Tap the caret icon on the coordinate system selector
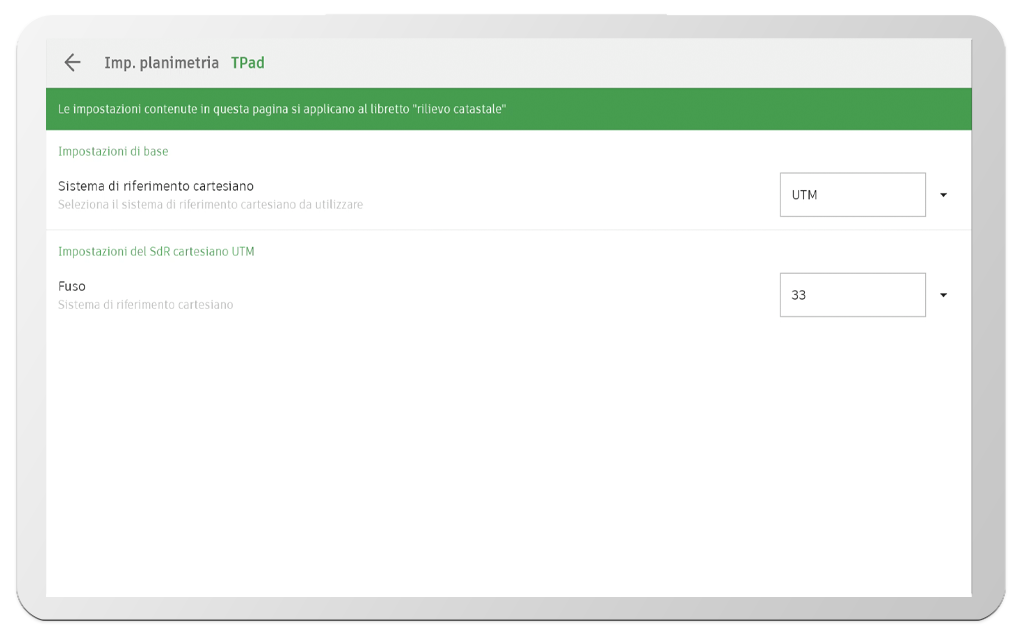This screenshot has width=1024, height=639. (941, 194)
